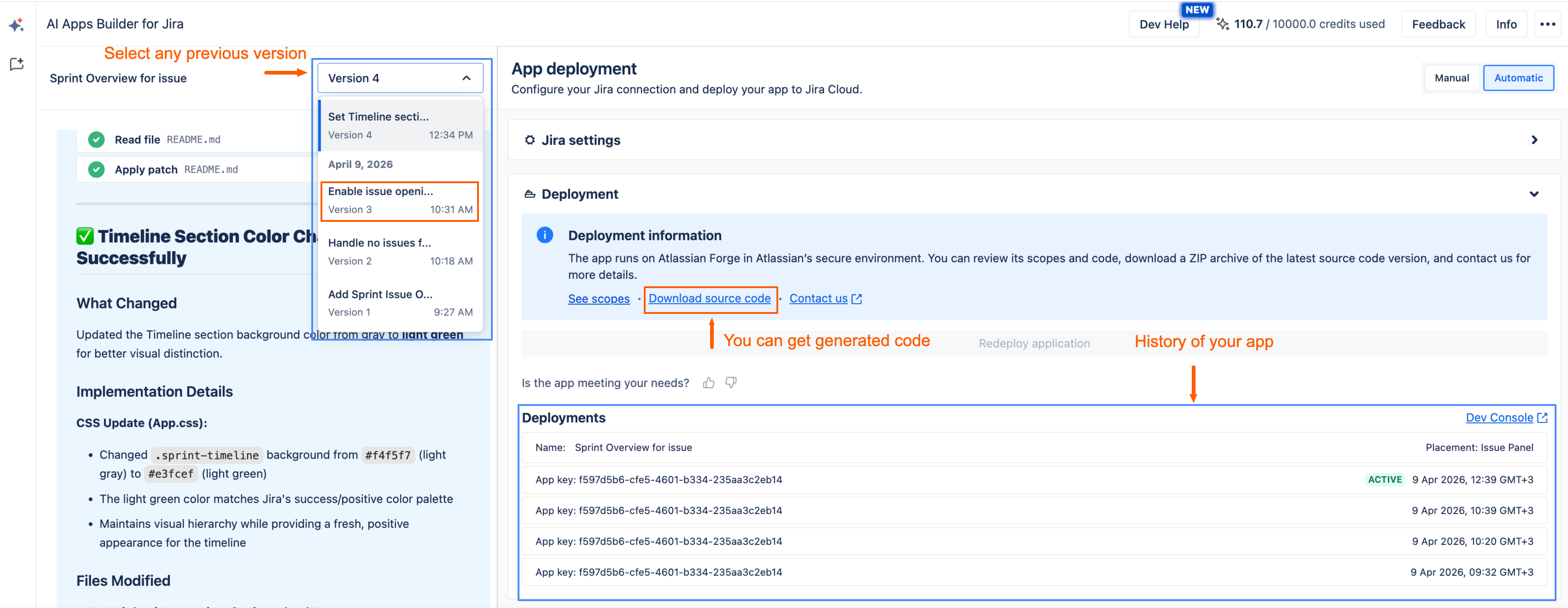Open the Contact us link
Image resolution: width=1568 pixels, height=608 pixels.
(825, 298)
